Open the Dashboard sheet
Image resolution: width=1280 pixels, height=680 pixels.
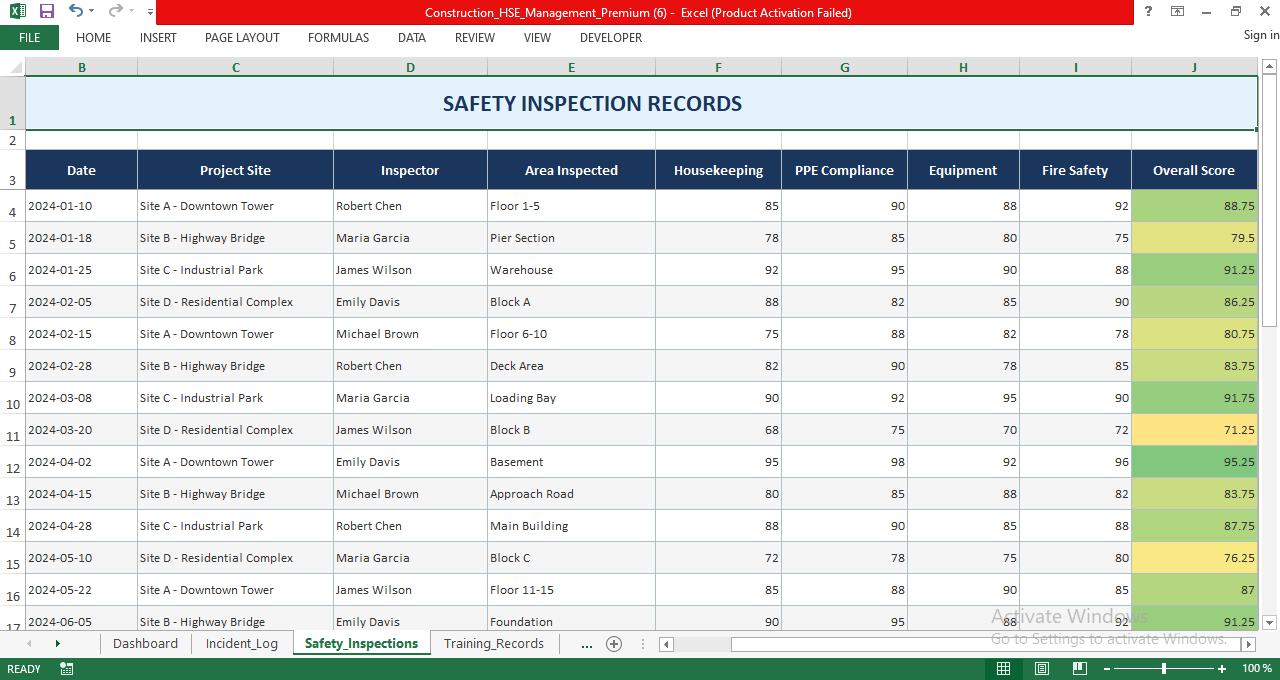pos(145,643)
